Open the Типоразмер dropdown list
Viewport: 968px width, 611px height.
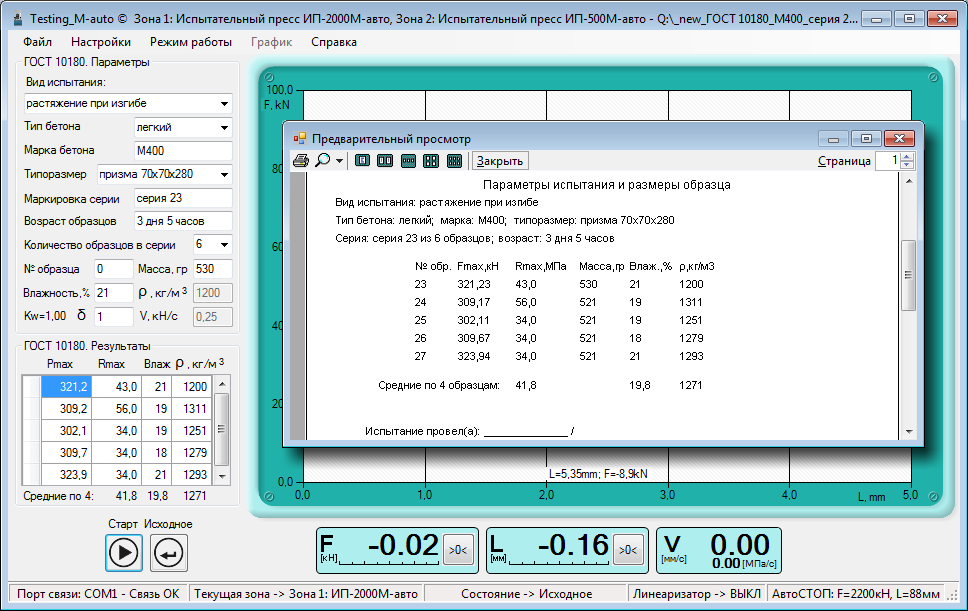click(223, 174)
